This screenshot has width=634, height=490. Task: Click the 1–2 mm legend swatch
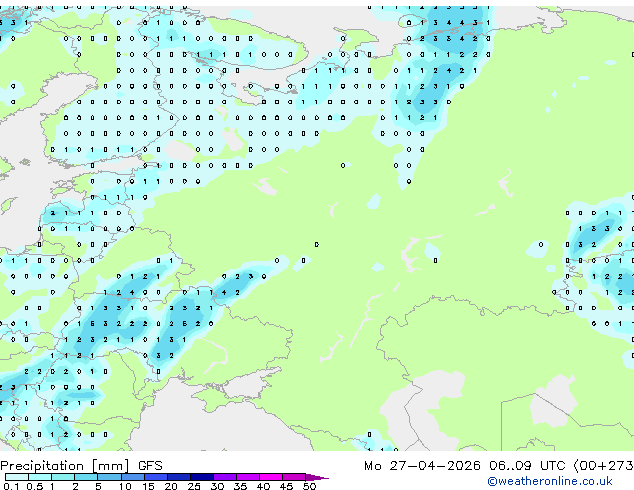63,477
